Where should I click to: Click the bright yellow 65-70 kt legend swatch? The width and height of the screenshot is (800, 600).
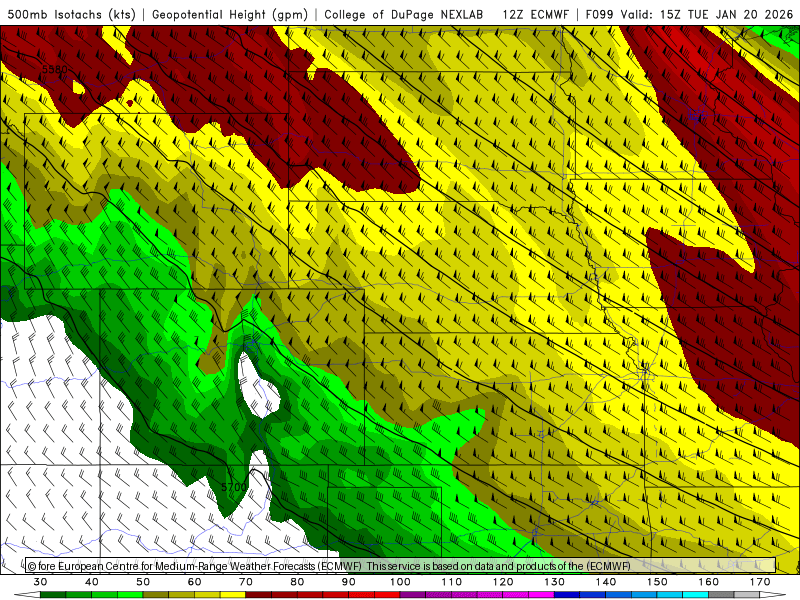click(233, 595)
